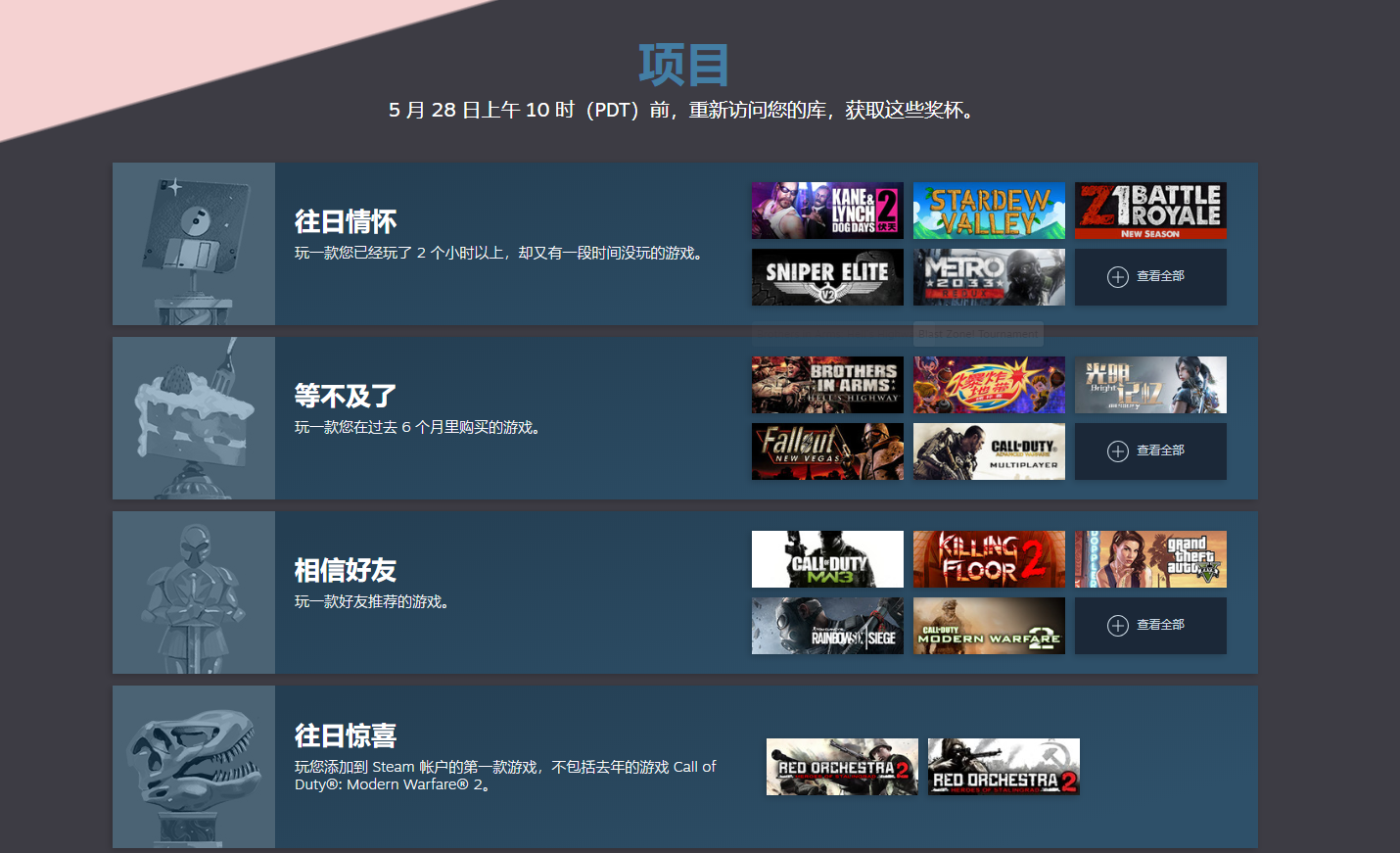Click the description 玩一款好友推荐的游戏
Image resolution: width=1400 pixels, height=853 pixels.
(374, 601)
